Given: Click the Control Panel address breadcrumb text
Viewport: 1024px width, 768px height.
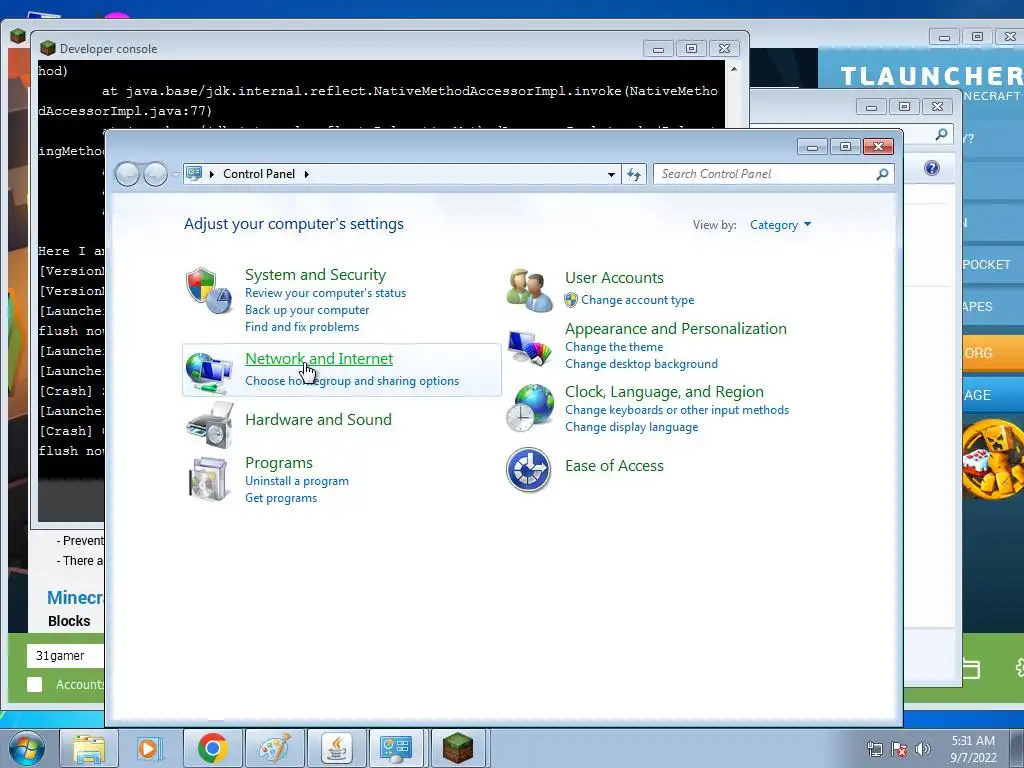Looking at the screenshot, I should tap(259, 174).
